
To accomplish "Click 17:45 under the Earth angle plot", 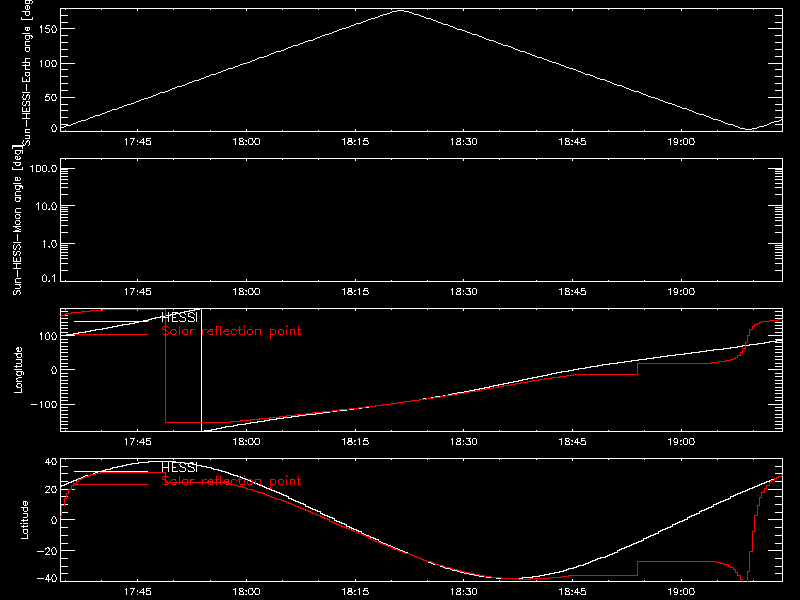I will coord(138,142).
